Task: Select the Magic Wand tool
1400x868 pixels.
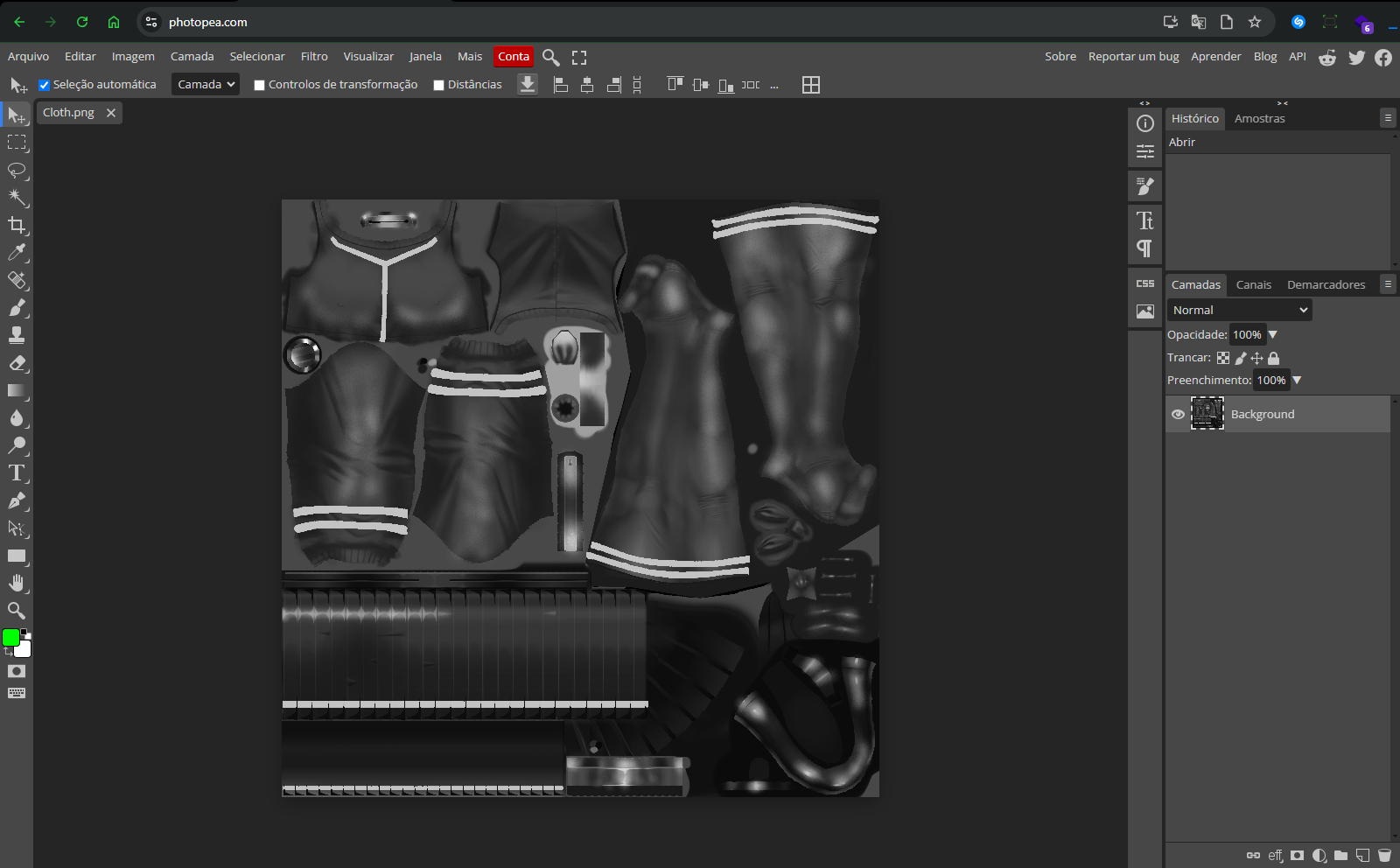Action: coord(17,198)
